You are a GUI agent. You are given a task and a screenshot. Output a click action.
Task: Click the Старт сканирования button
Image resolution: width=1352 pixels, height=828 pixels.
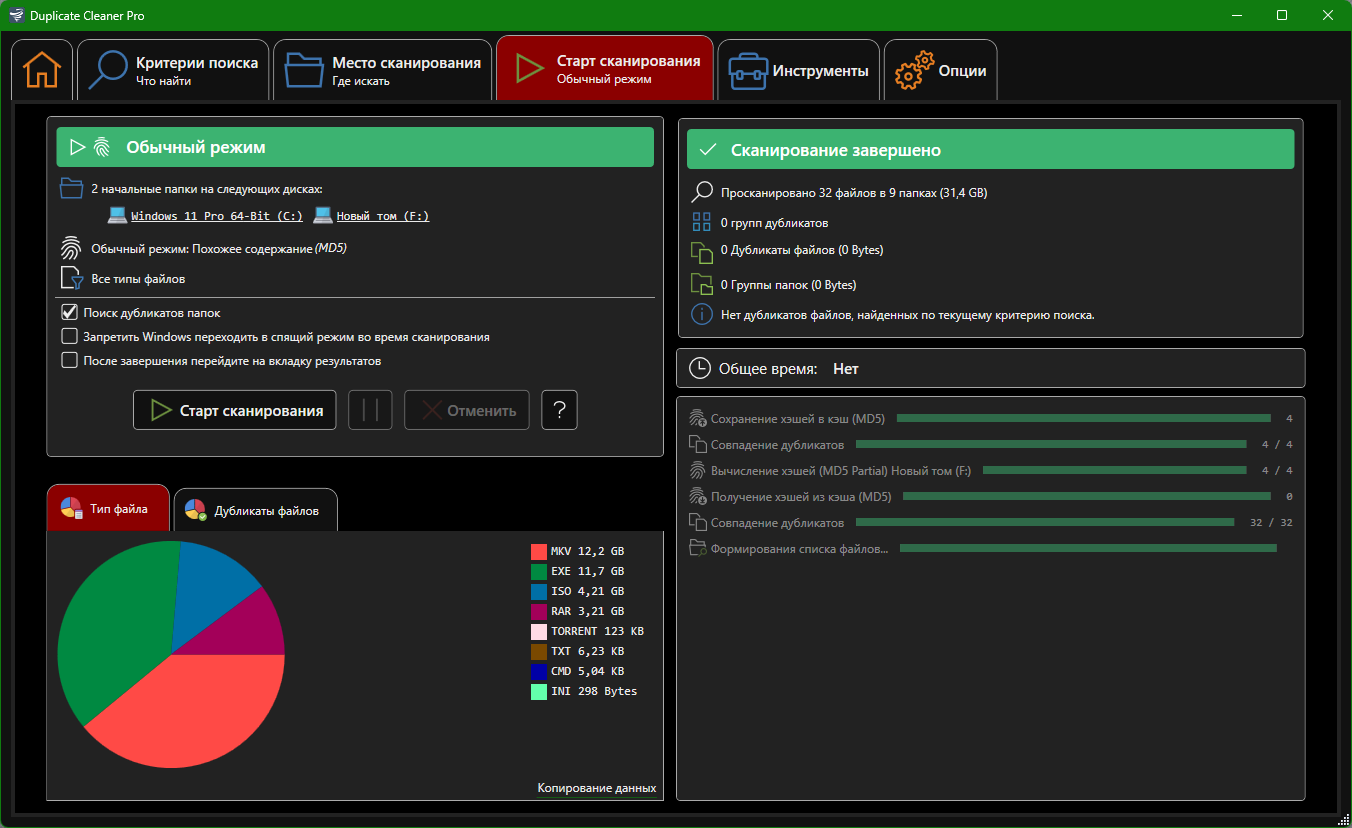coord(235,410)
